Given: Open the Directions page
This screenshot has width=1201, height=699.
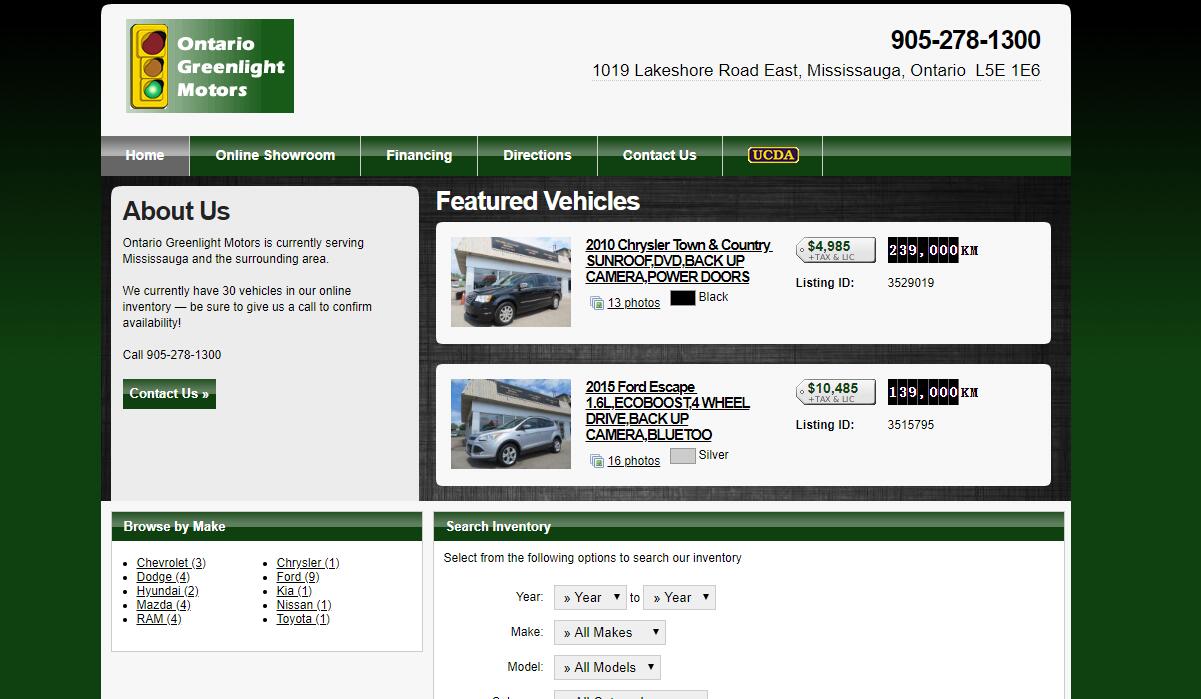Looking at the screenshot, I should coord(537,155).
